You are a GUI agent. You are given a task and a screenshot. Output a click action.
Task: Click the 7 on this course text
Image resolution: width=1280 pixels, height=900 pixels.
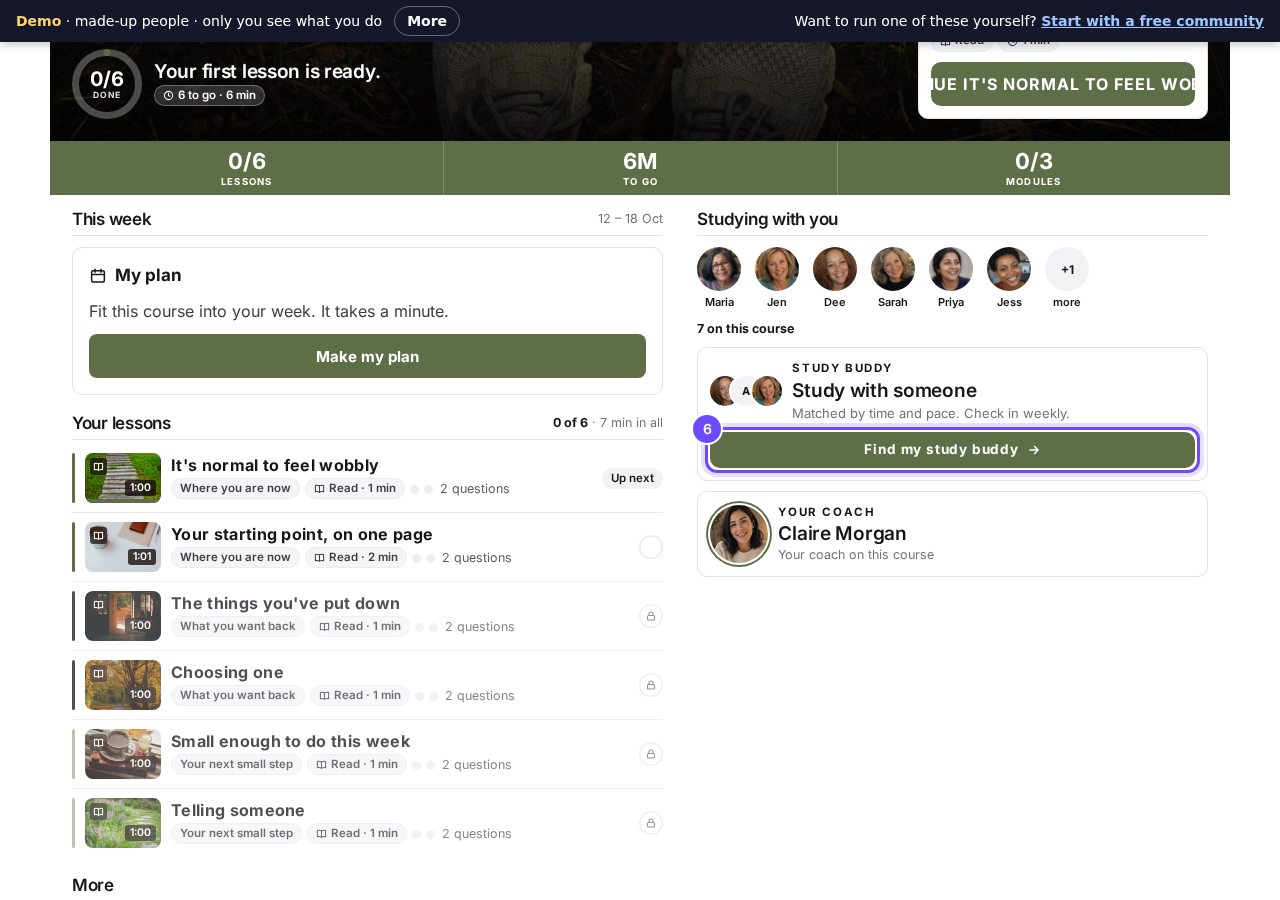point(746,329)
